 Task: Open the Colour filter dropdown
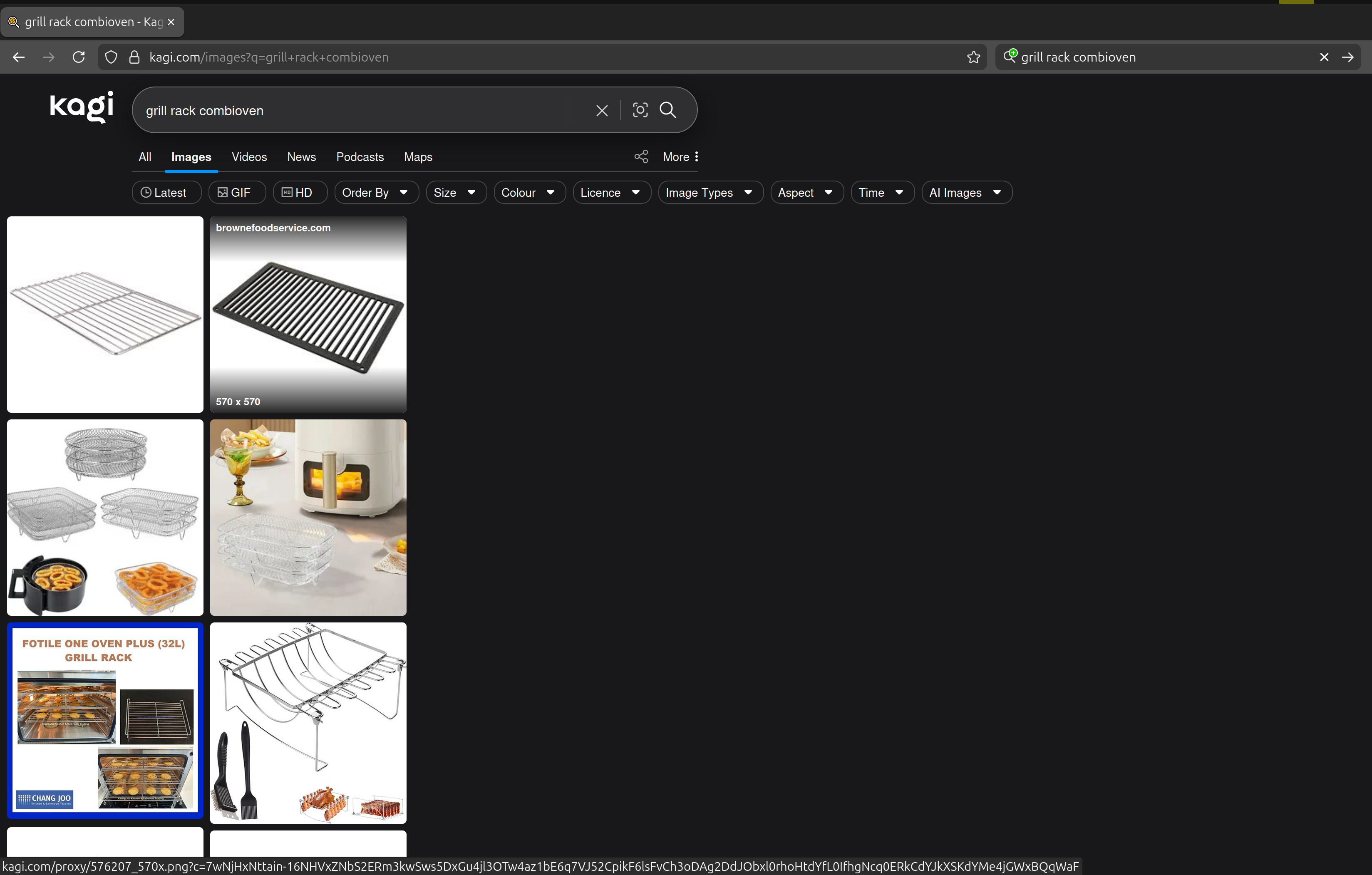(x=529, y=193)
